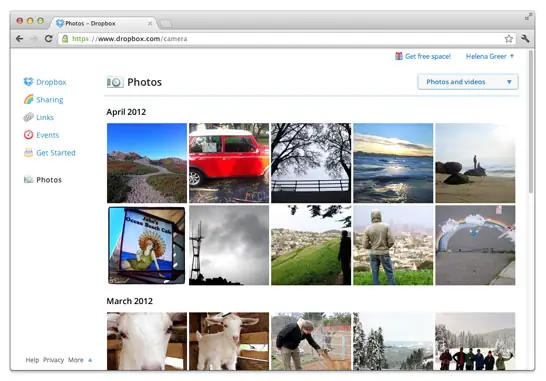Open the goat face close-up photo

[x=147, y=341]
